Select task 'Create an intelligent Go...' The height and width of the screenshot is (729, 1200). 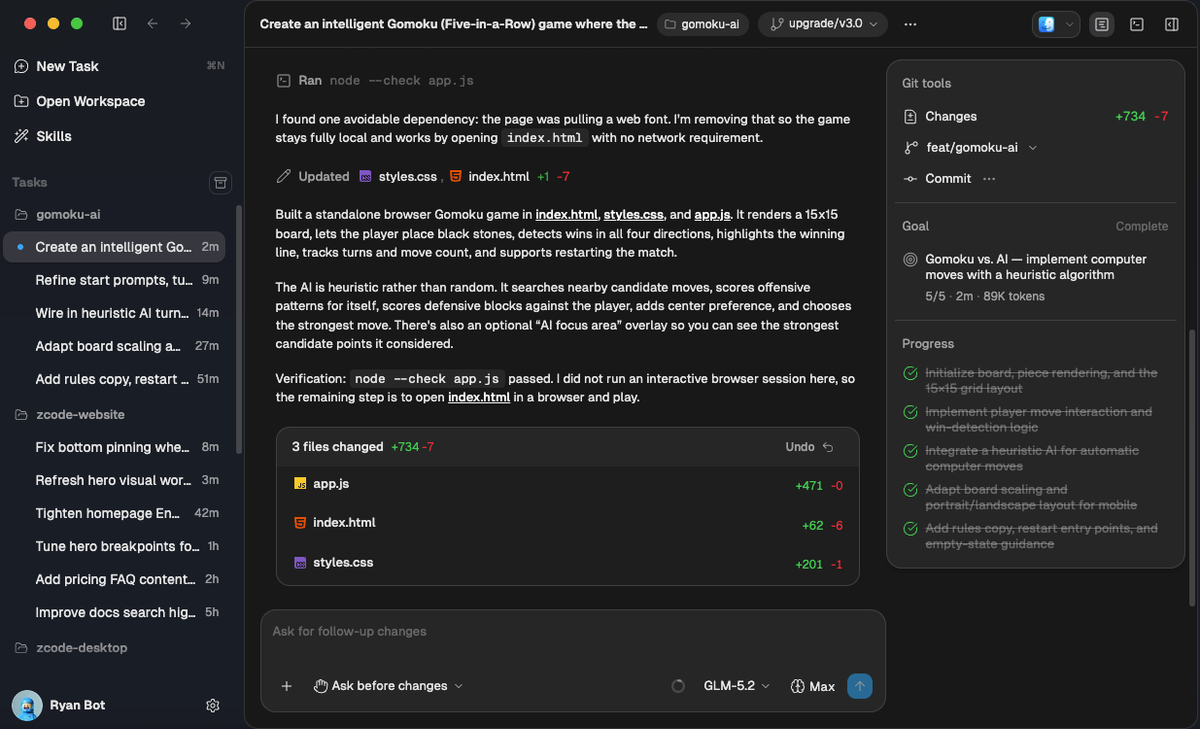point(115,247)
